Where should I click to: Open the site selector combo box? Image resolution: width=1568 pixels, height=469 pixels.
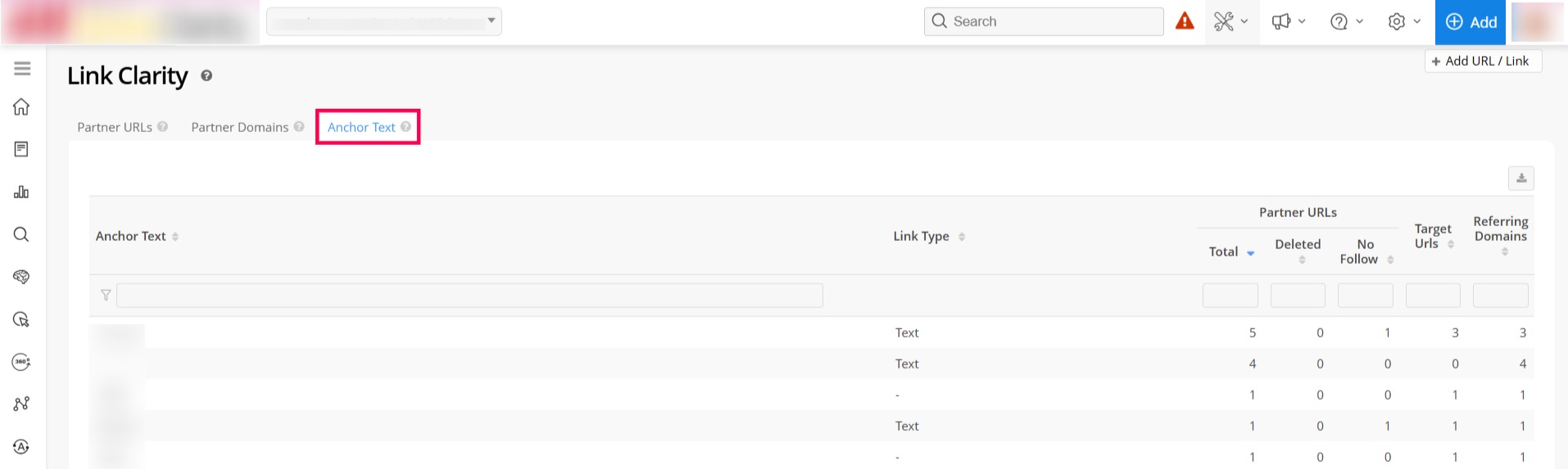click(383, 21)
